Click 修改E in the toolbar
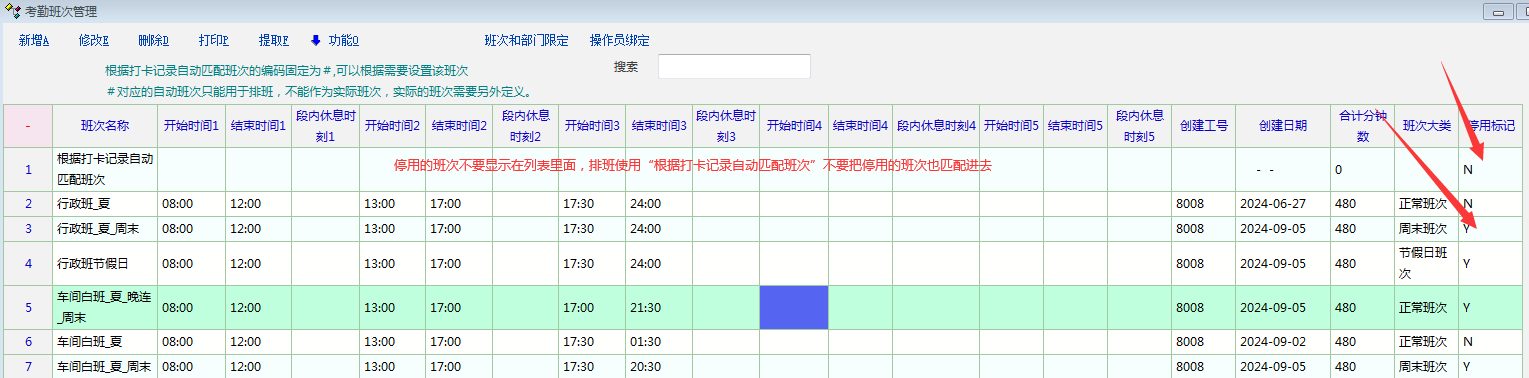 94,41
